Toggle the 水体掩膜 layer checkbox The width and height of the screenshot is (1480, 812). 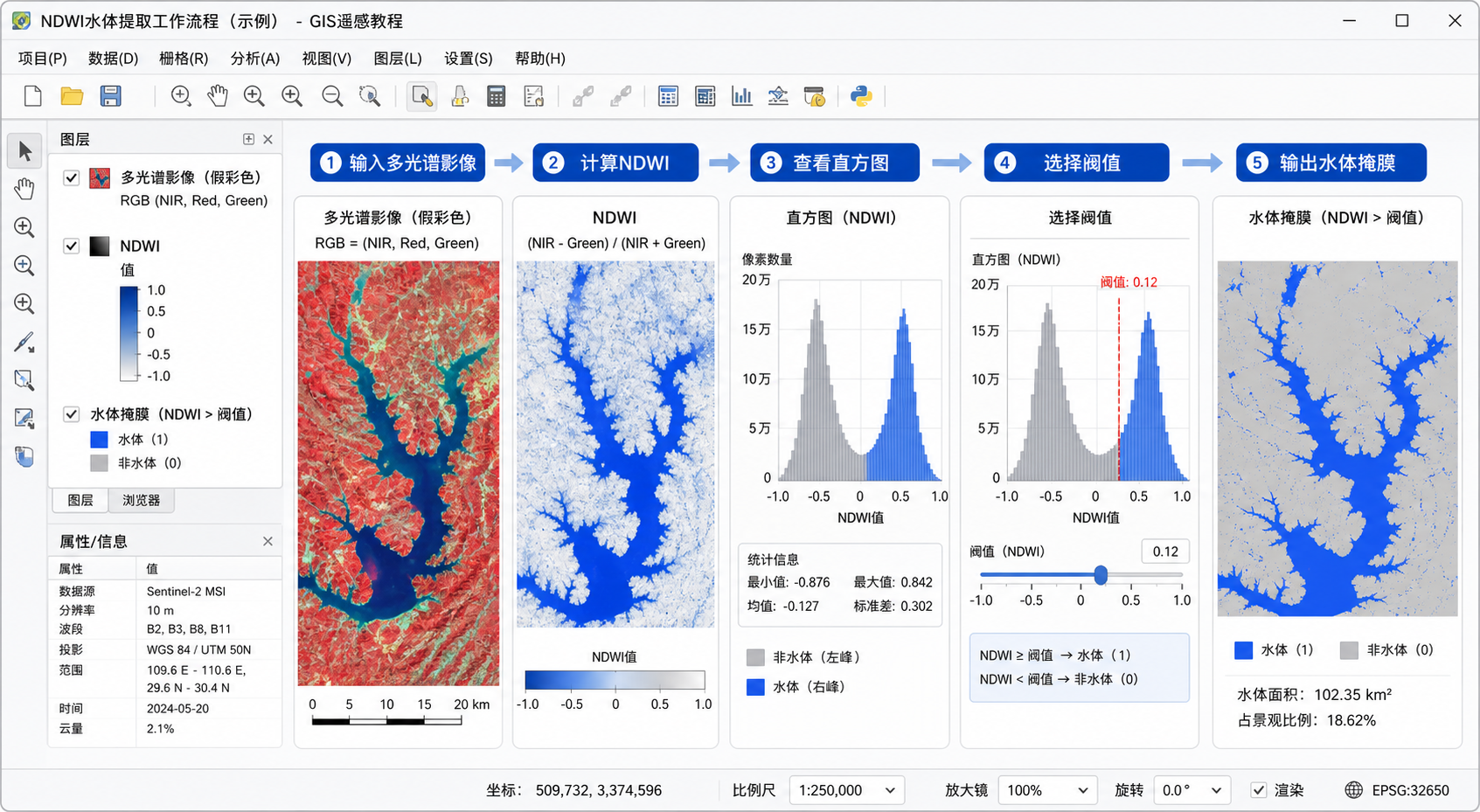click(72, 414)
